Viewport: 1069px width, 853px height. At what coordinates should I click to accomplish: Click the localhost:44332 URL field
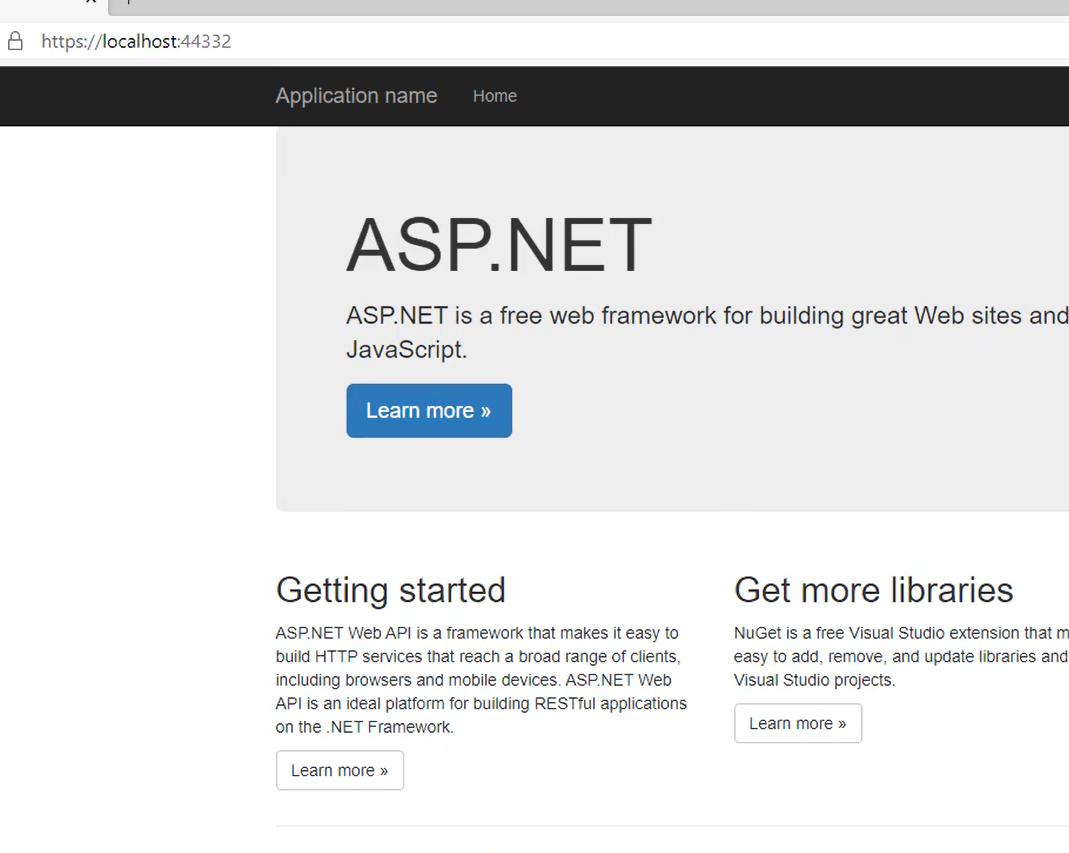(x=136, y=42)
